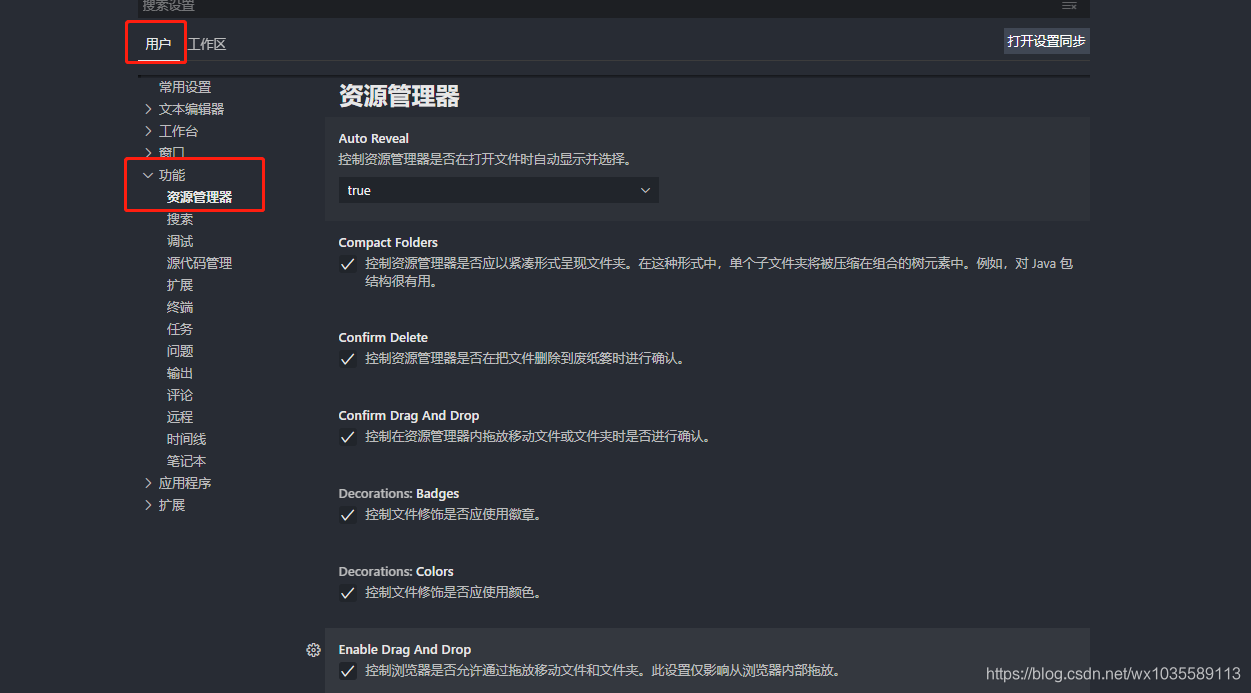
Task: Toggle the Decorations: Colors checkbox
Action: [347, 592]
